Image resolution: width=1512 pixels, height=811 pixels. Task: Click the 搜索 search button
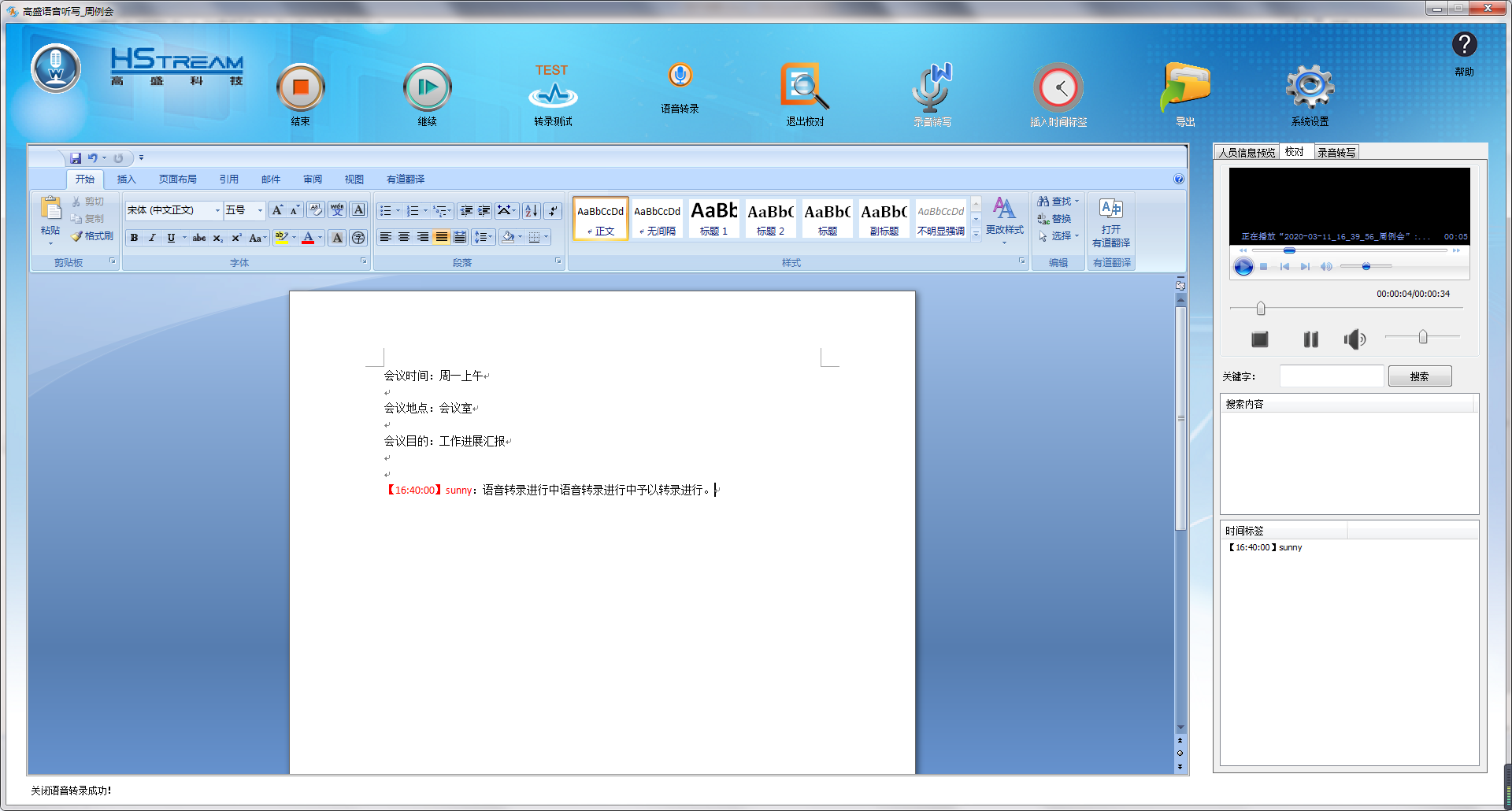[1420, 376]
